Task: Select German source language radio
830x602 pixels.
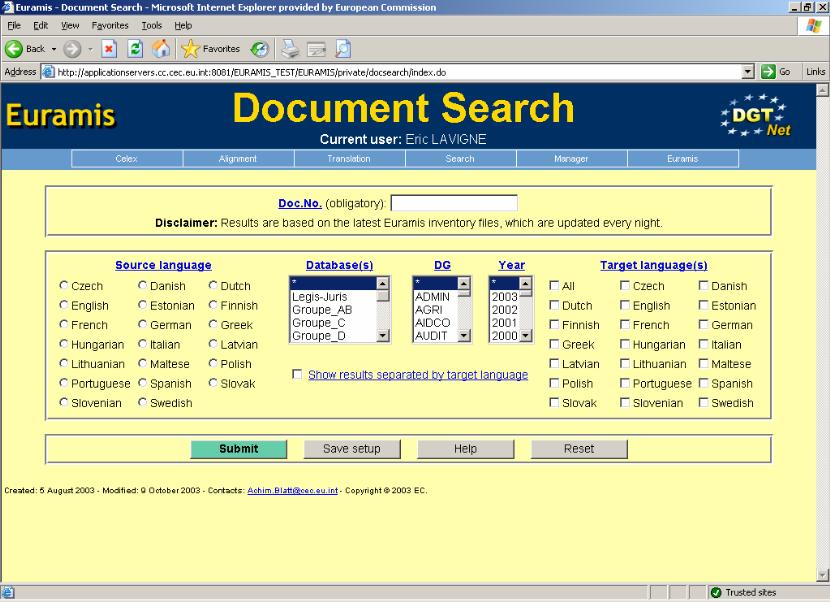Action: coord(142,324)
